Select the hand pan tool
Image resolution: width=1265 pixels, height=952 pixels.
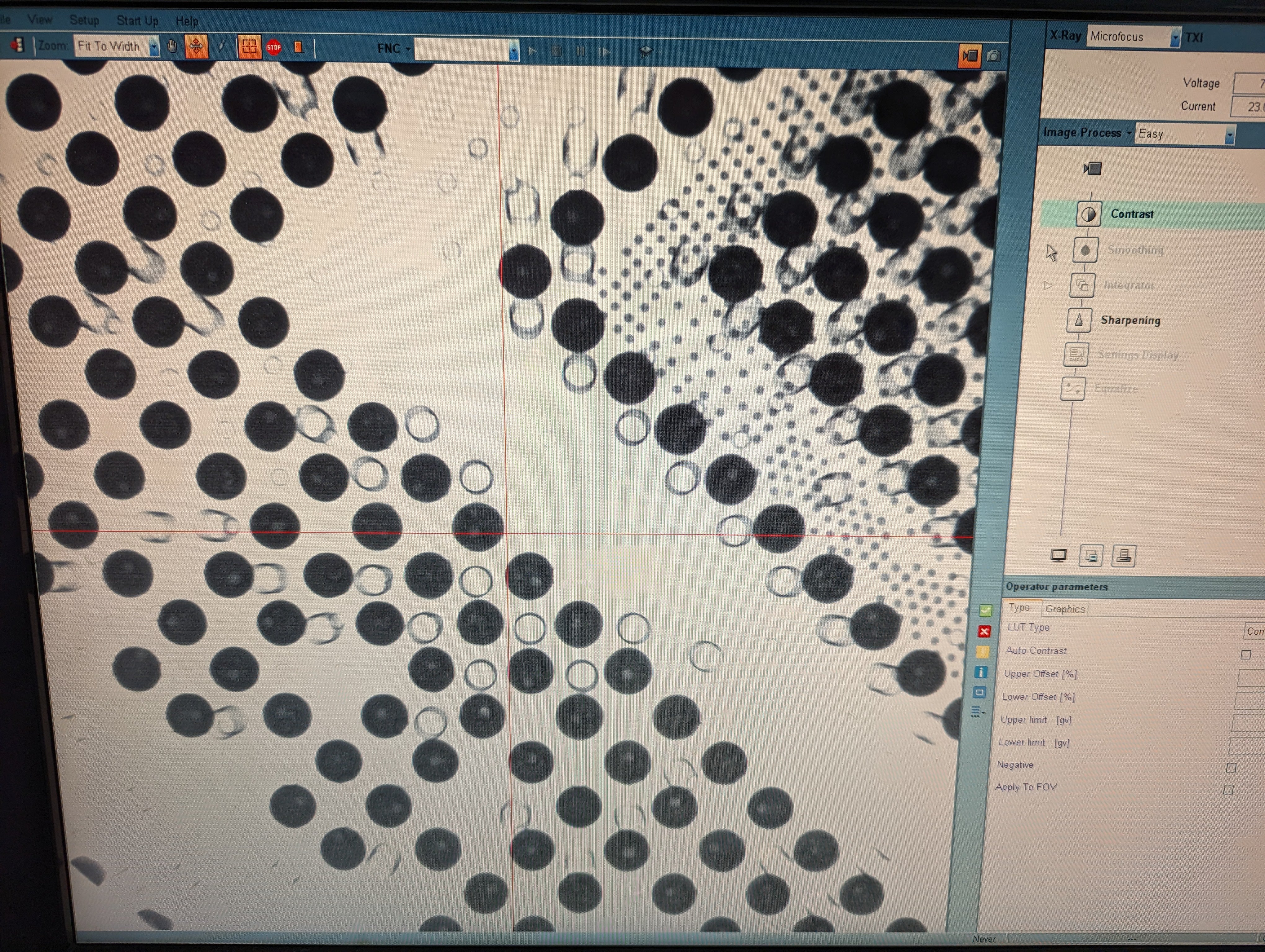pyautogui.click(x=172, y=47)
